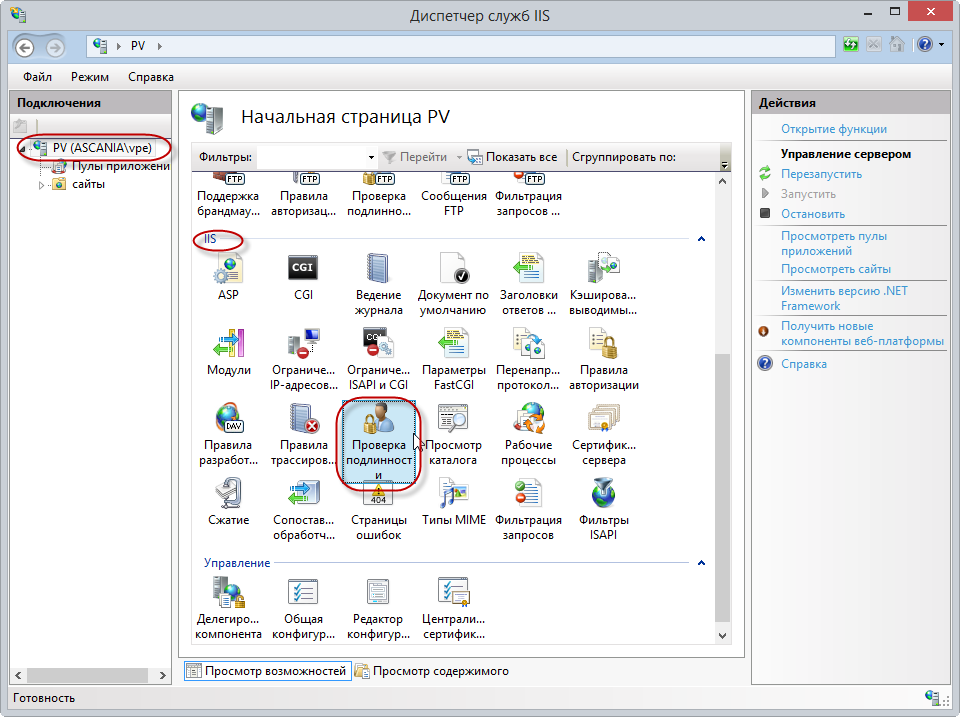The height and width of the screenshot is (717, 960).
Task: Expand the filter toolbar overflow arrow
Action: [724, 165]
